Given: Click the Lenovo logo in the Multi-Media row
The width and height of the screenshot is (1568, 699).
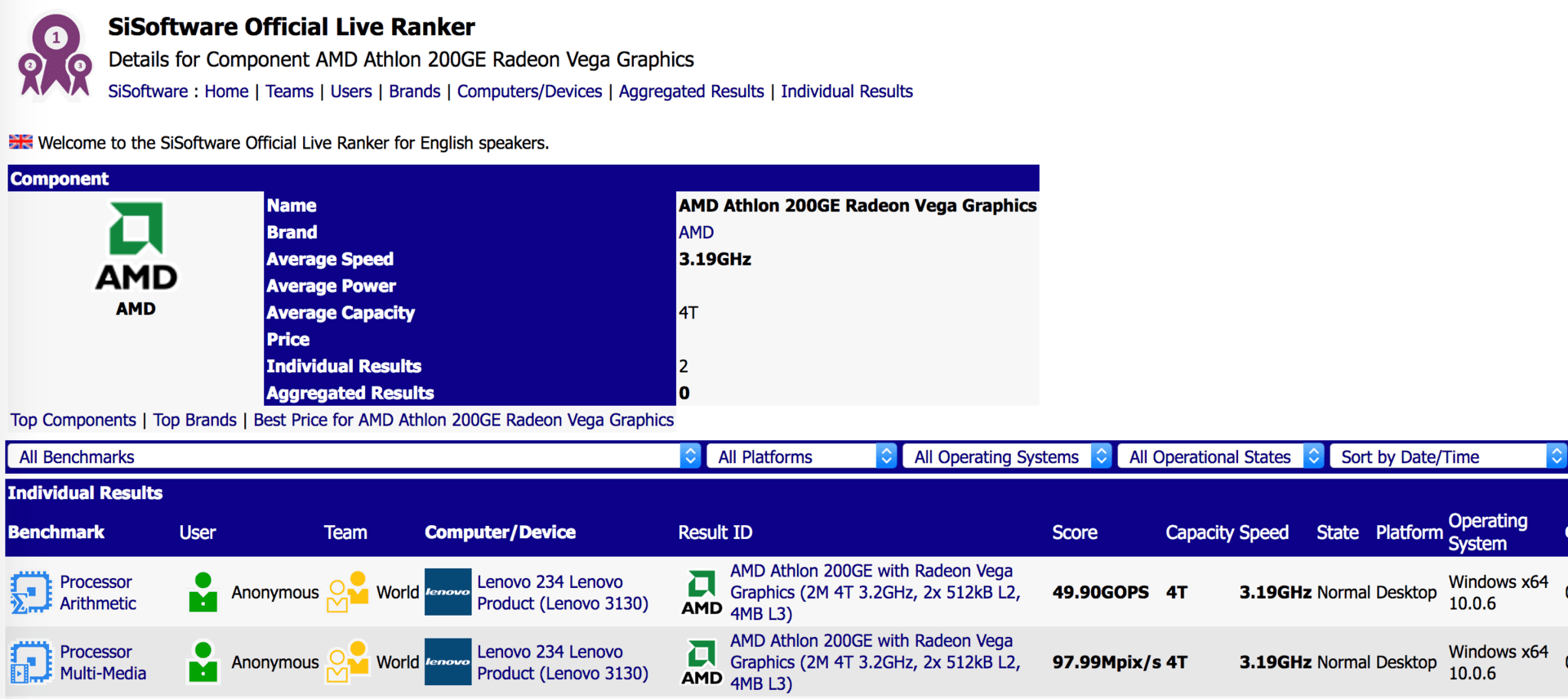Looking at the screenshot, I should pos(448,661).
